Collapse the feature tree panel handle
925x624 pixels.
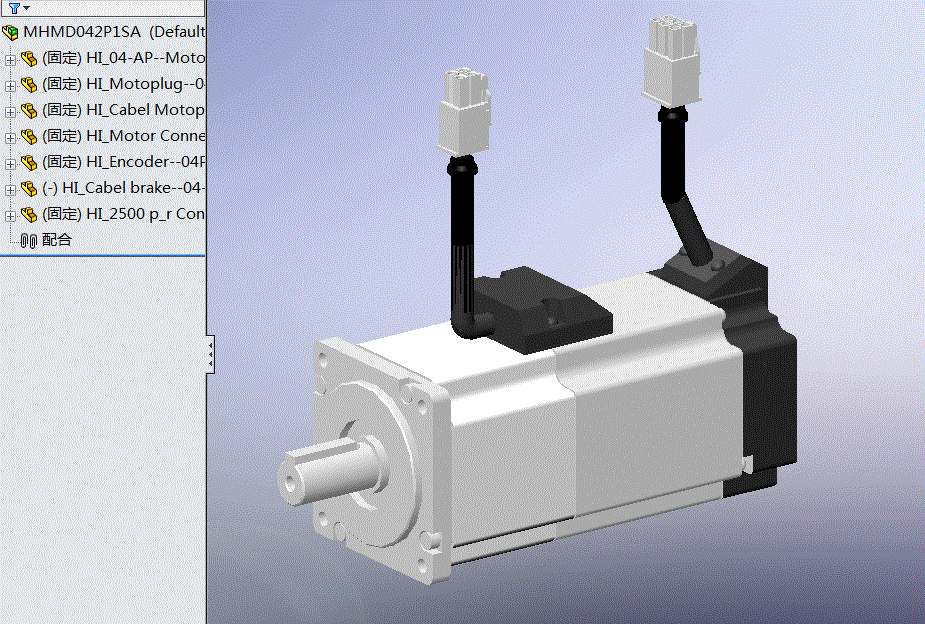[x=210, y=354]
